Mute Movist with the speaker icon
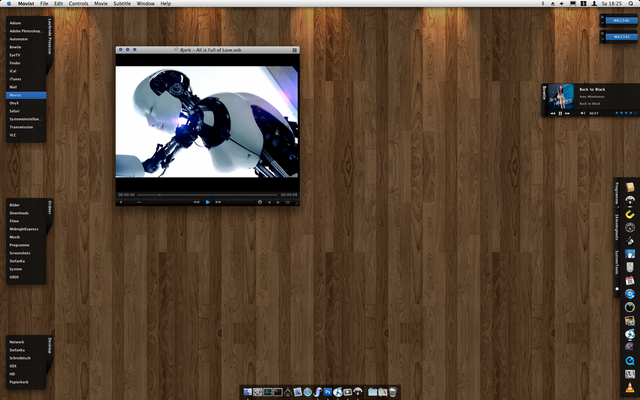640x400 pixels. (x=121, y=202)
